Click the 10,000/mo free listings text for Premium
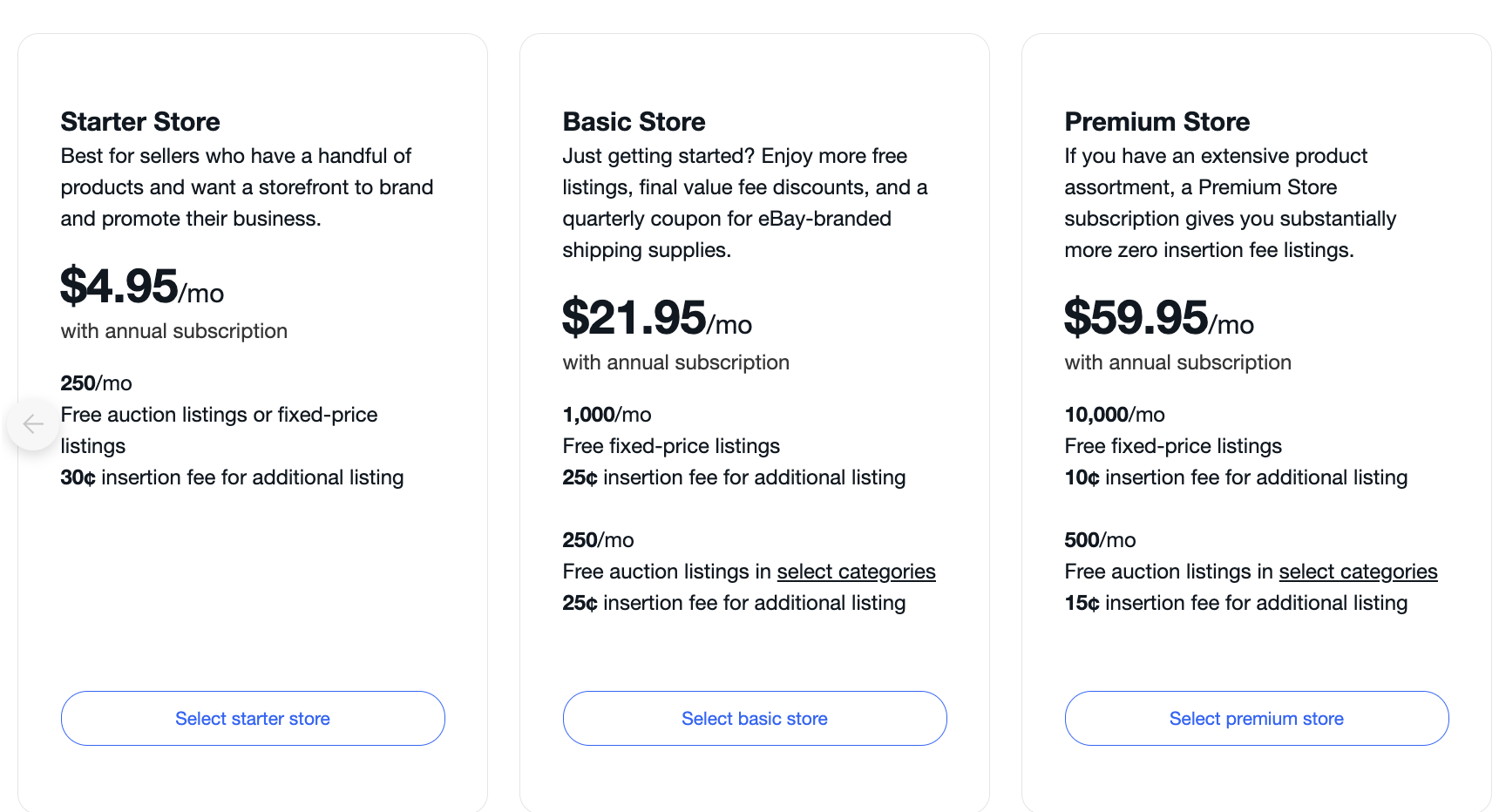 tap(1114, 414)
